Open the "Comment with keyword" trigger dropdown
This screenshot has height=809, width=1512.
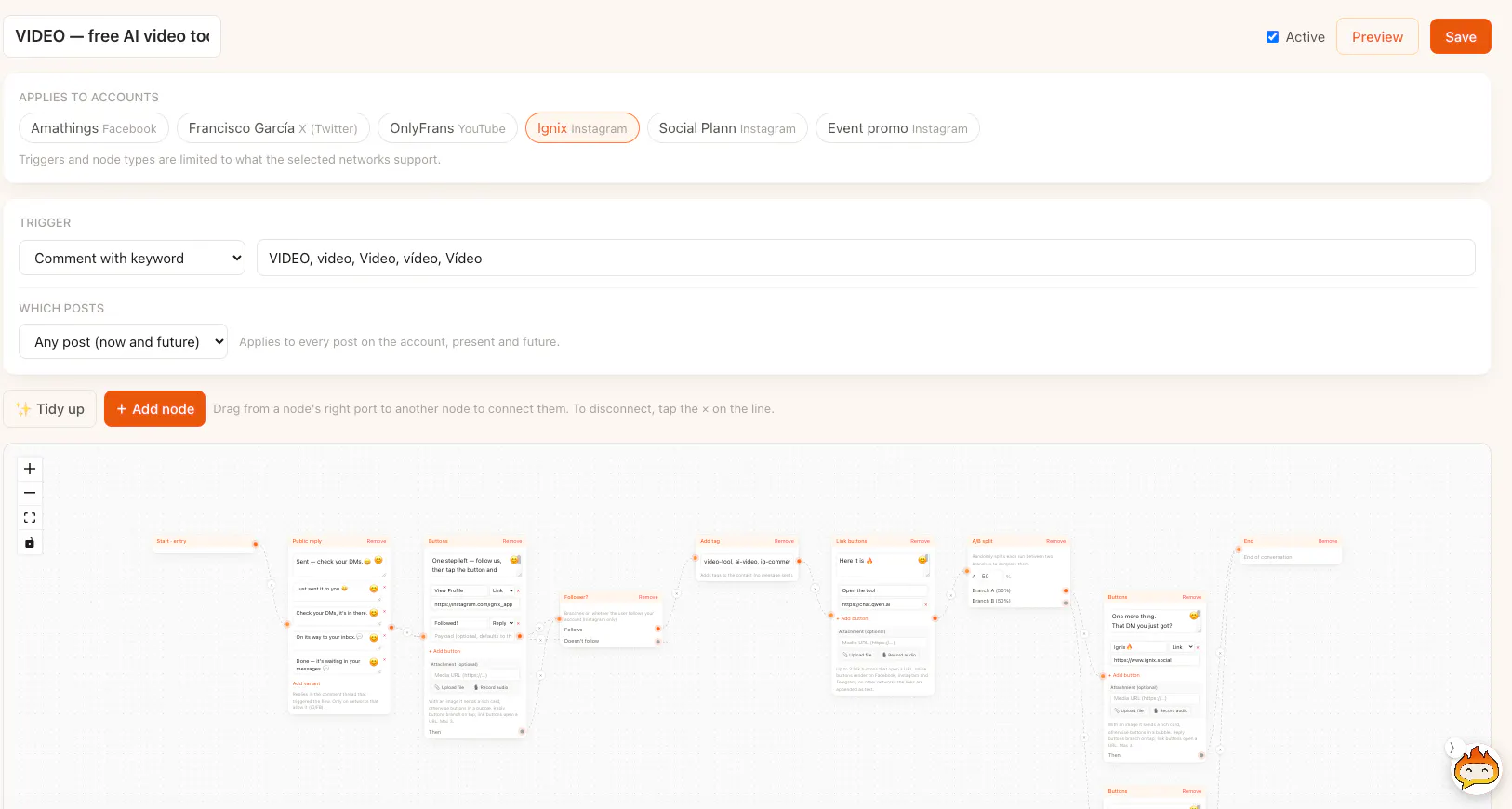(132, 258)
